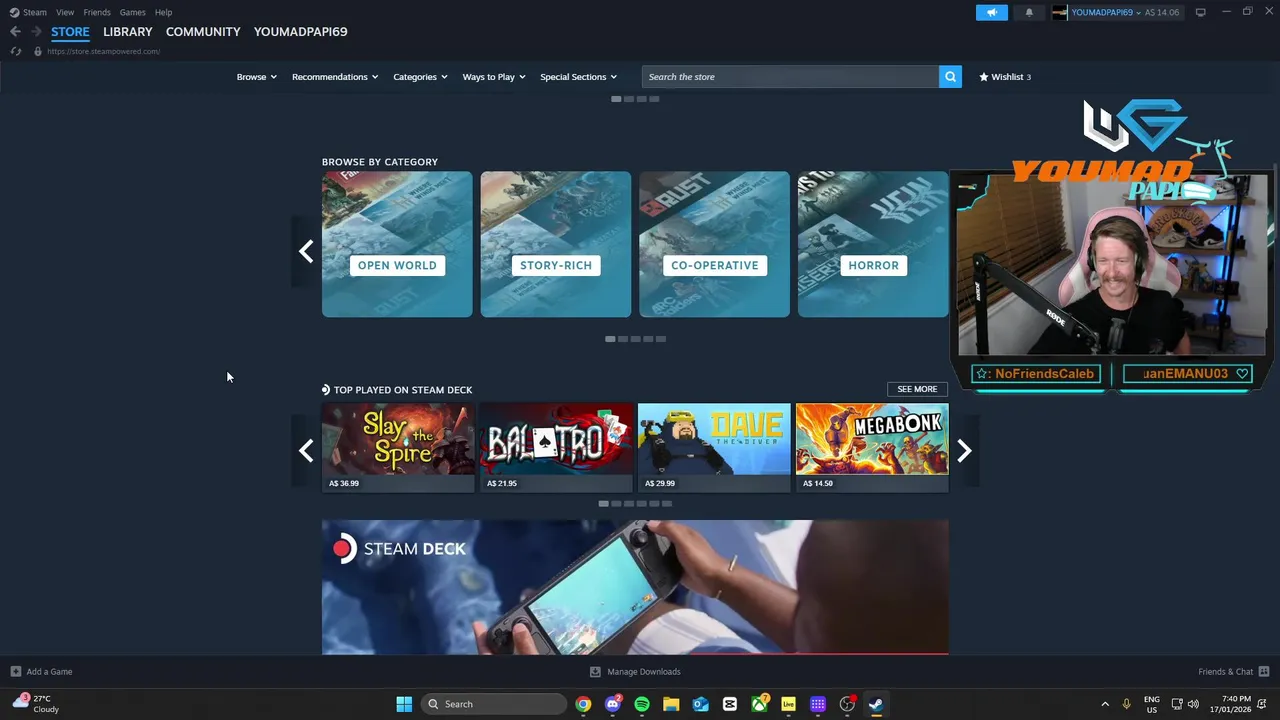Screen dimensions: 1280x720
Task: Open the YOUMADPAPI69 account dropdown
Action: [1106, 12]
